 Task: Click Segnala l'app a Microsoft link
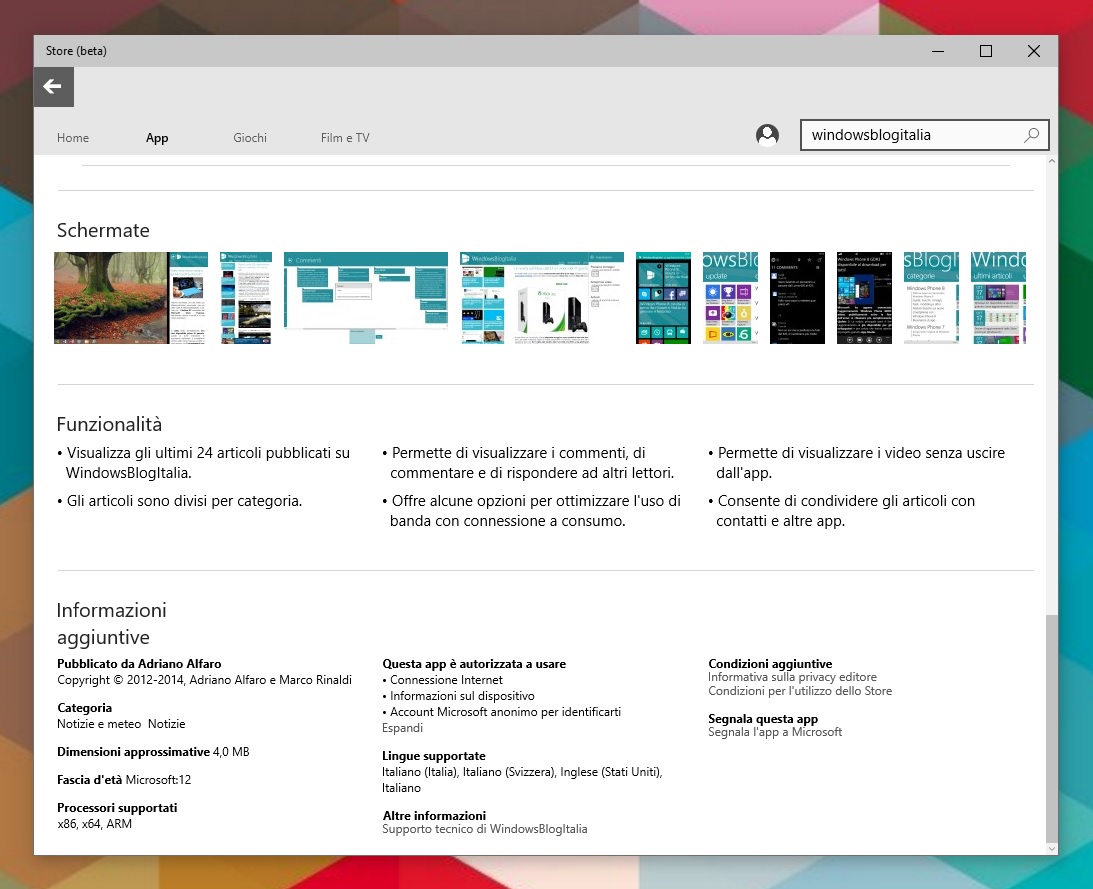pyautogui.click(x=775, y=732)
